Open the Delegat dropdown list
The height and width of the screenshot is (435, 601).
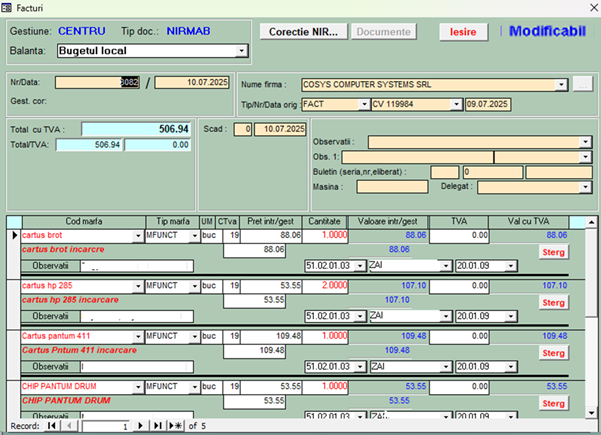(586, 186)
